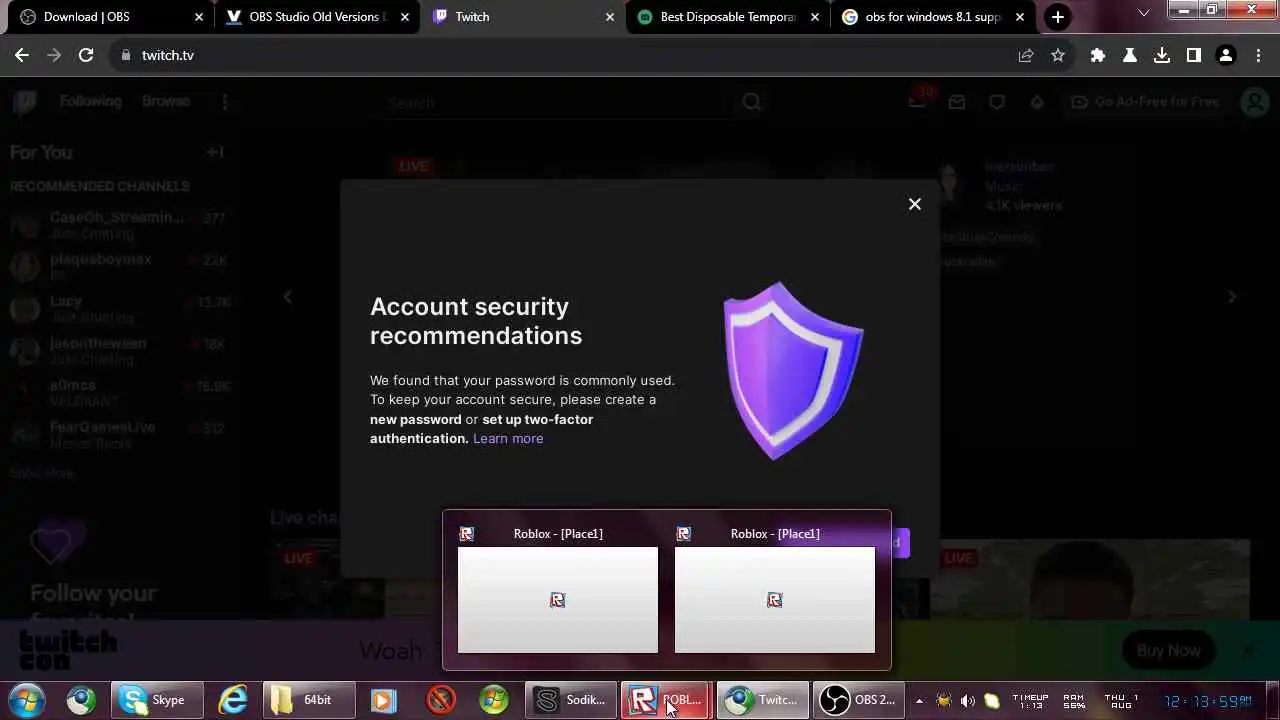This screenshot has width=1280, height=720.
Task: Open Skype from the taskbar
Action: [x=157, y=700]
